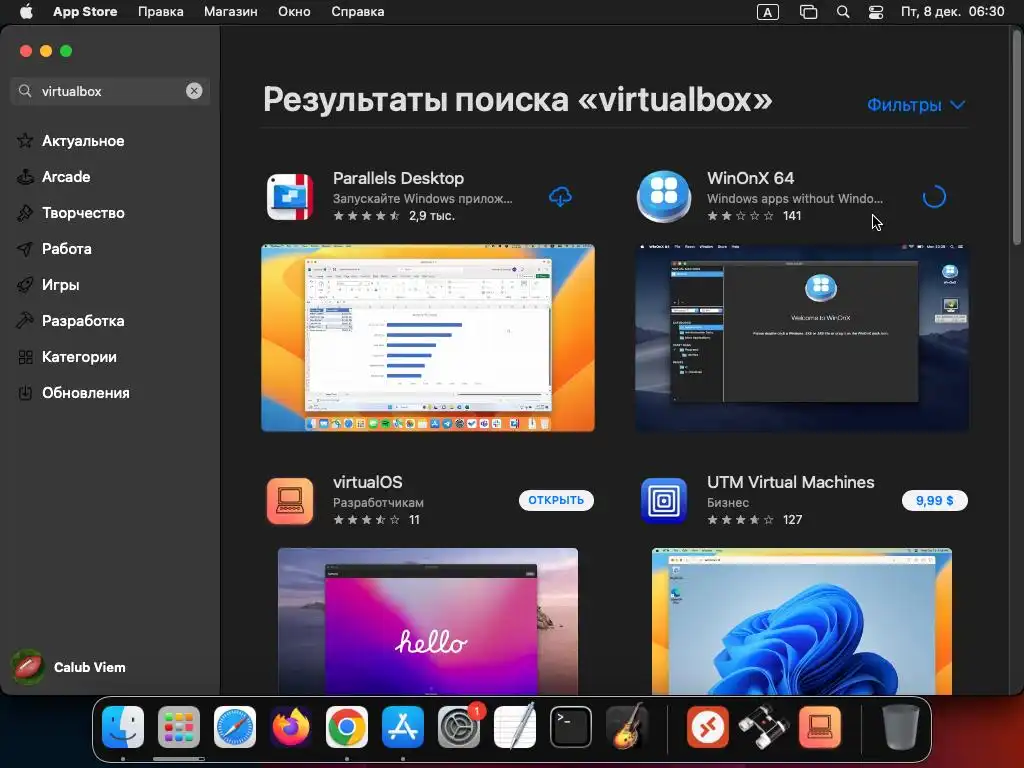Open the Apple menu
1024x768 pixels.
coord(26,12)
